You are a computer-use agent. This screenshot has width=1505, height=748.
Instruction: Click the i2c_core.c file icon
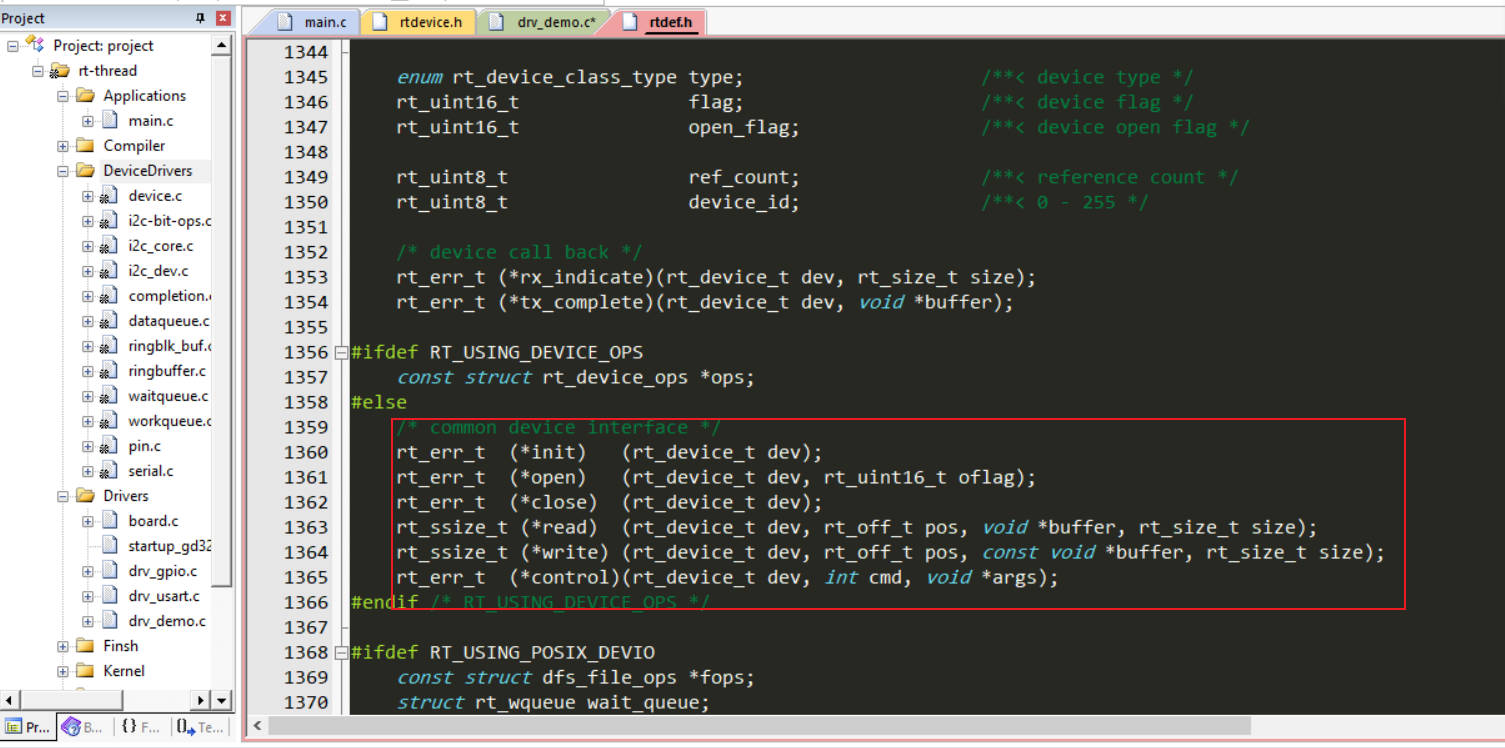(109, 246)
